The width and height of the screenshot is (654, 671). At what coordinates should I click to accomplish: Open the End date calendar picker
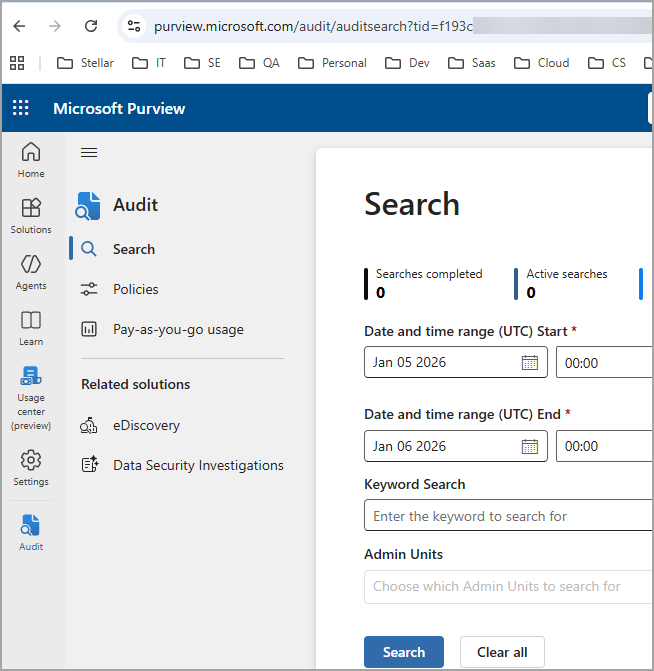(x=529, y=446)
